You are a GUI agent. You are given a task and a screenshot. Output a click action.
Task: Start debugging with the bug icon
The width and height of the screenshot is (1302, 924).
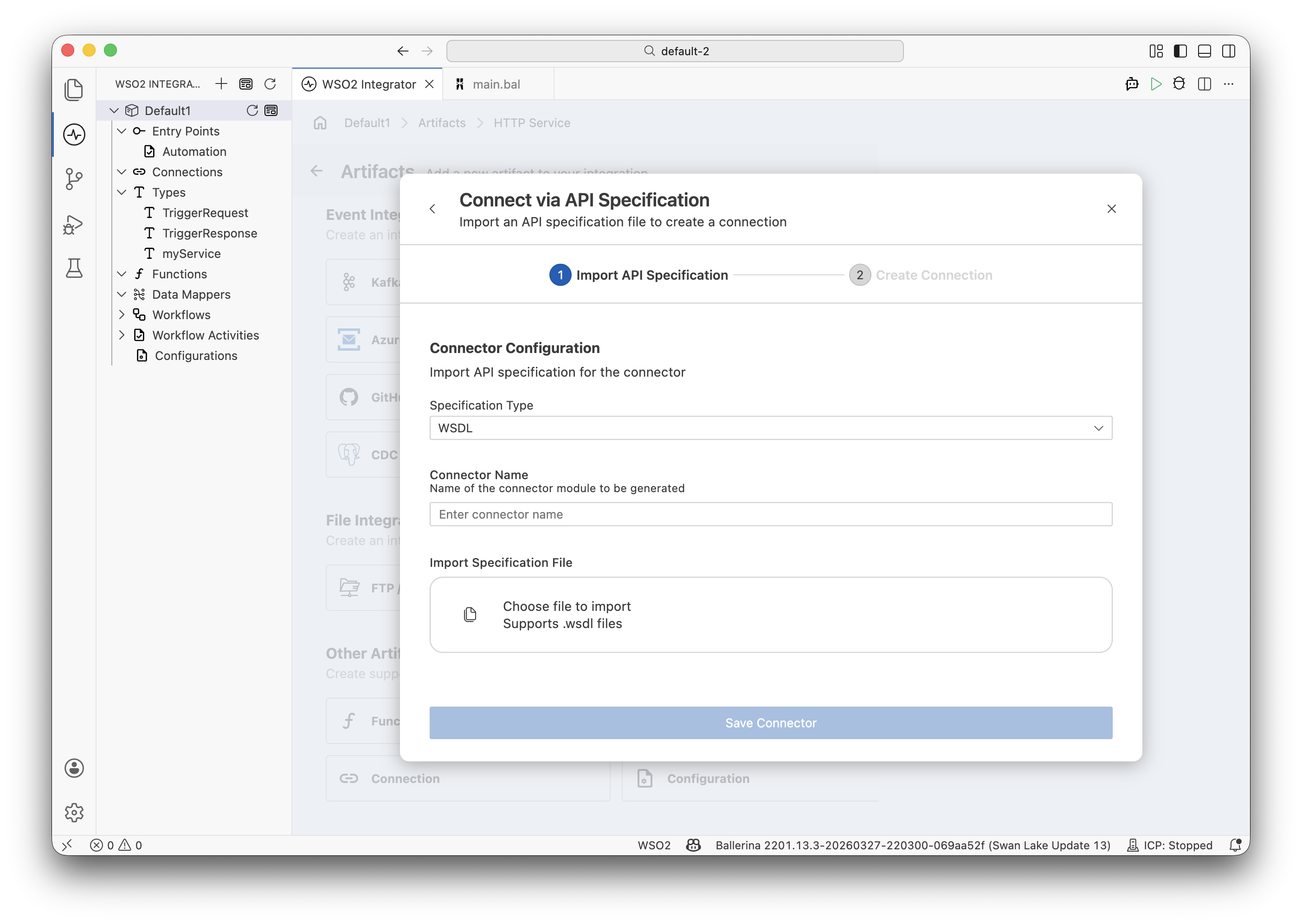[1180, 84]
